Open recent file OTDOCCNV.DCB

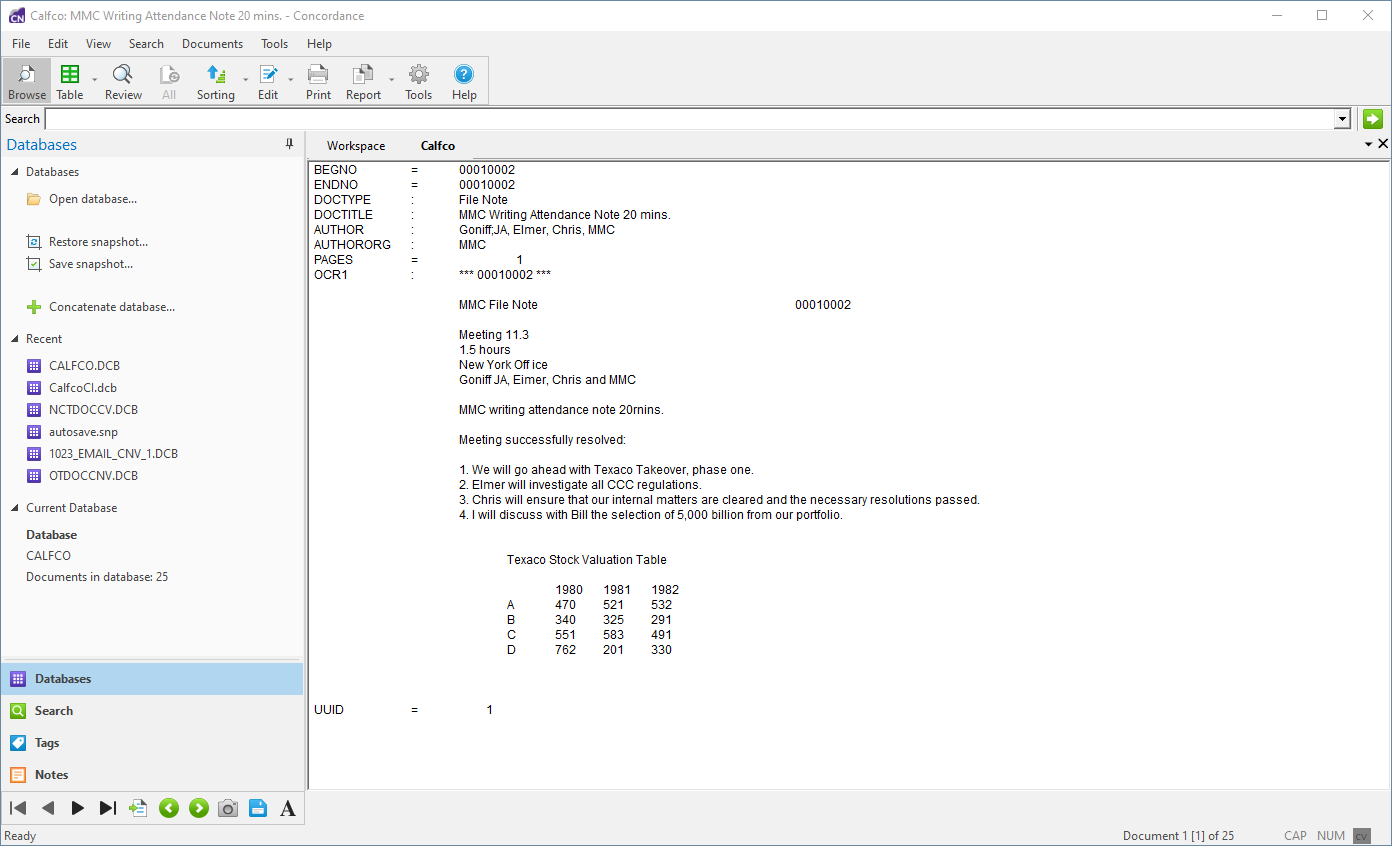[93, 476]
